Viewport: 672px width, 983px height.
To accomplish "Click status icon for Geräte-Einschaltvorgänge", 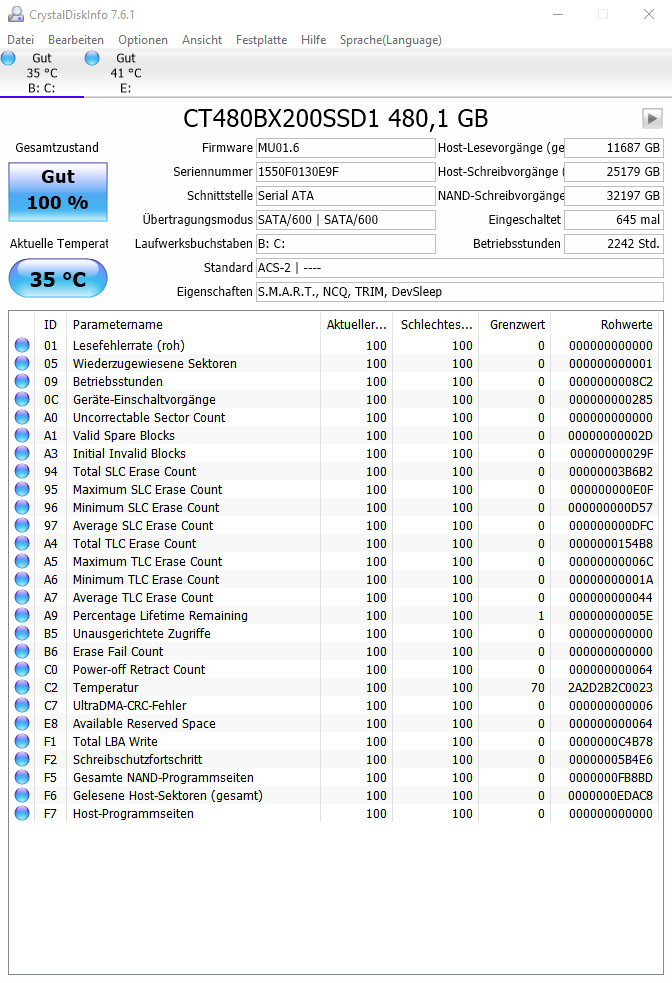I will 22,399.
